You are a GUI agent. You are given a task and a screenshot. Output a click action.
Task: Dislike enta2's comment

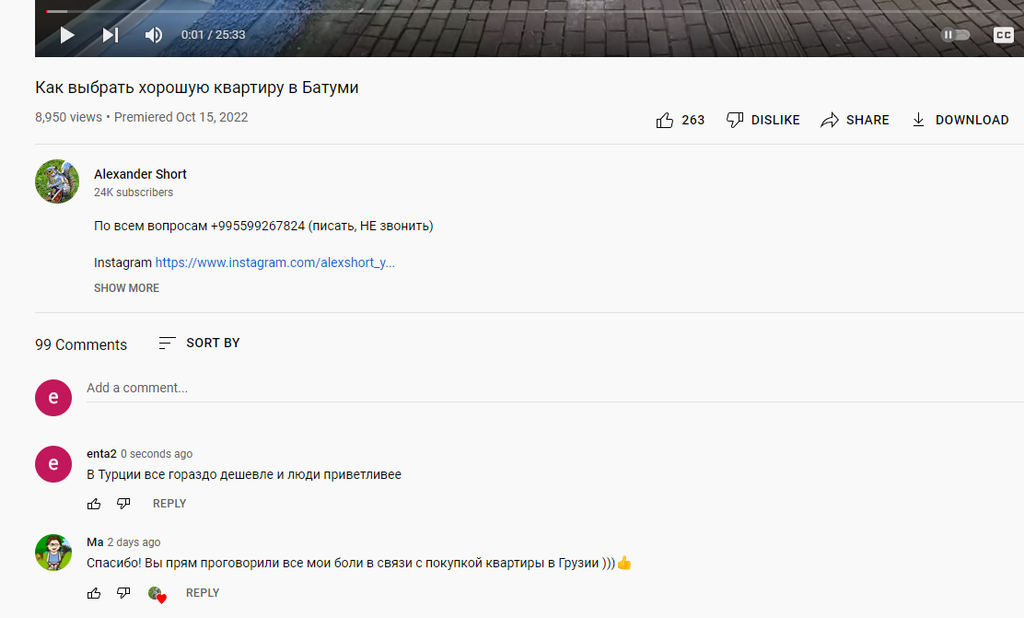click(x=123, y=504)
